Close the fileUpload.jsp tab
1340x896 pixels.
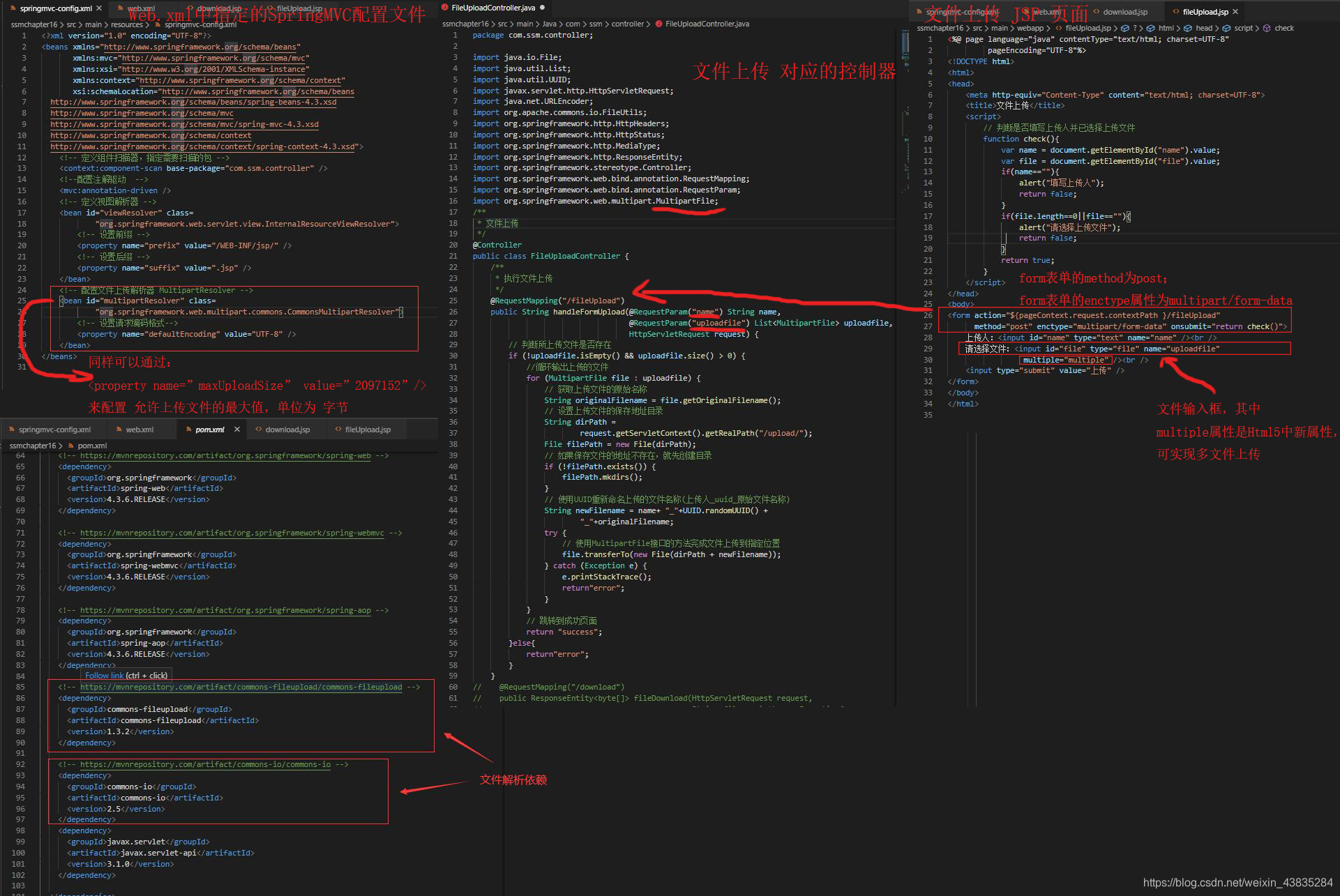coord(1235,12)
